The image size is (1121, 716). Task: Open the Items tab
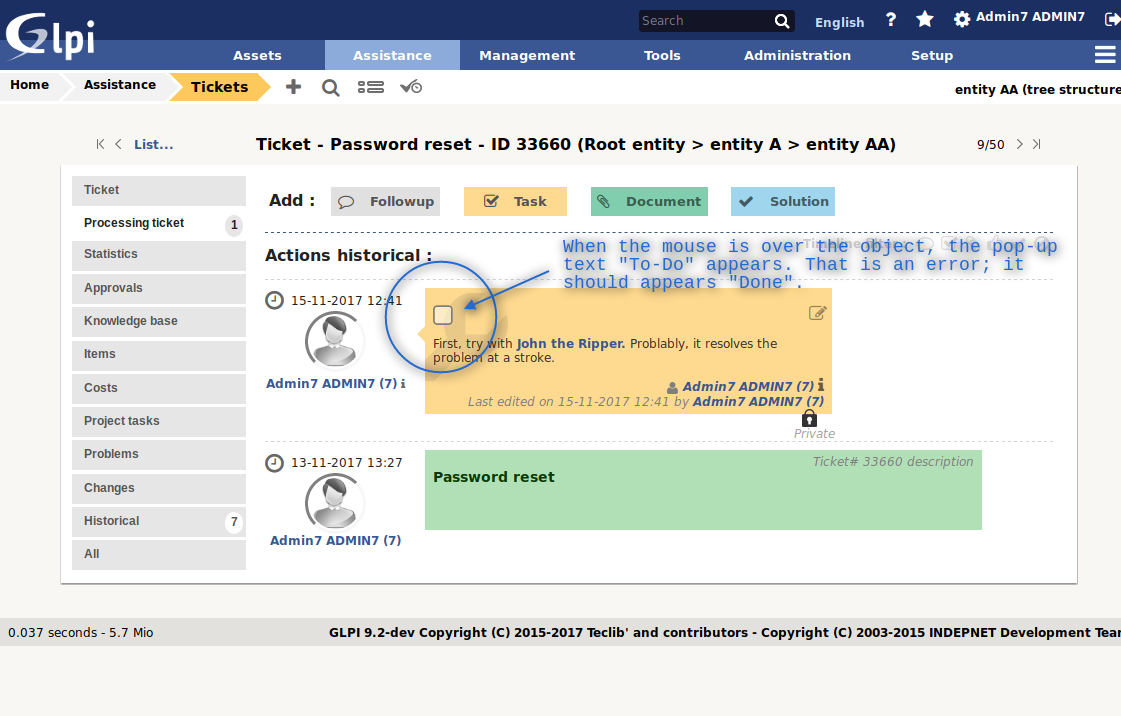pos(159,354)
